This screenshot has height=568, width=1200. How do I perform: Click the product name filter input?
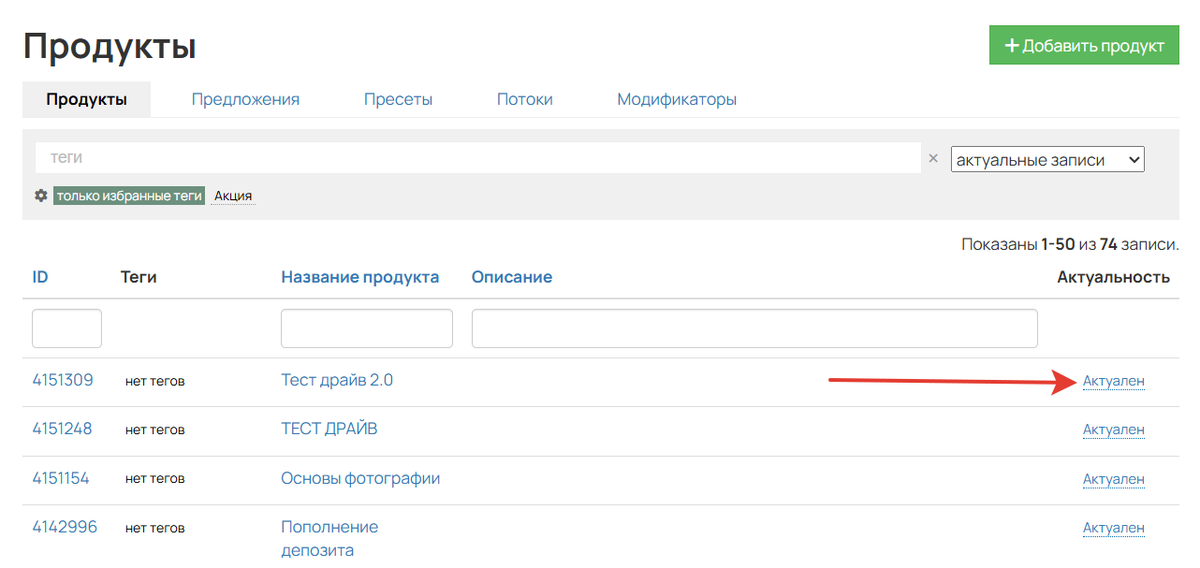[x=367, y=328]
